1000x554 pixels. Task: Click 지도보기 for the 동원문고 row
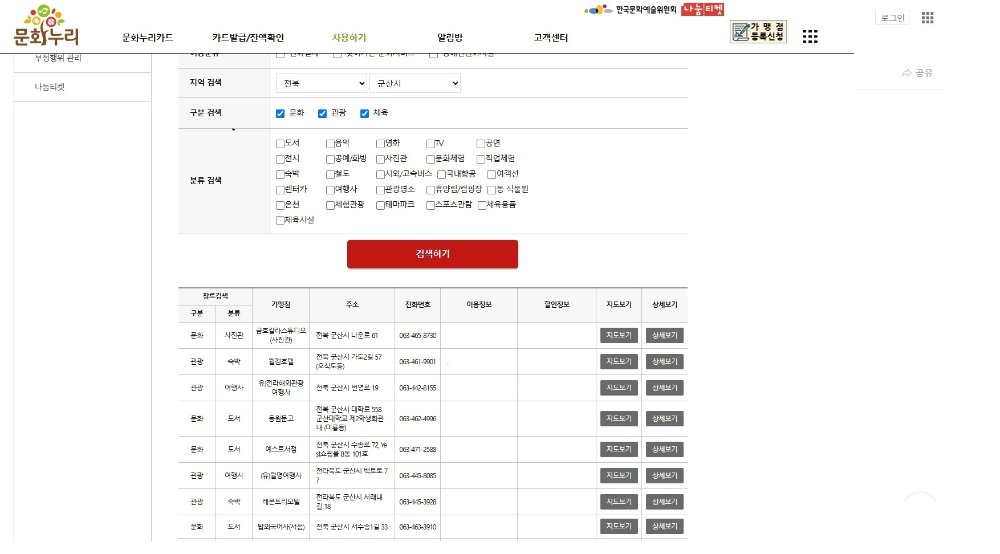pyautogui.click(x=619, y=419)
